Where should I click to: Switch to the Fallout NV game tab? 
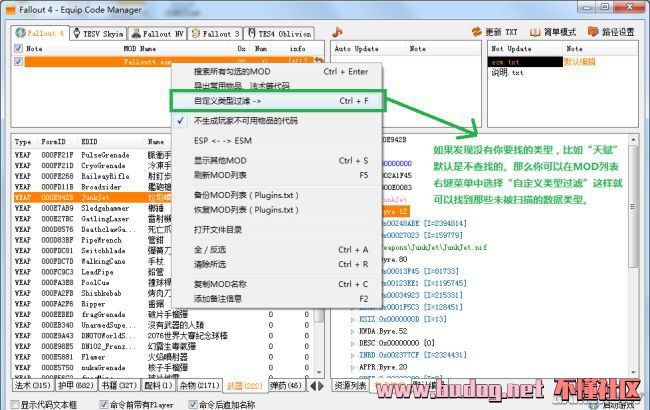(157, 34)
